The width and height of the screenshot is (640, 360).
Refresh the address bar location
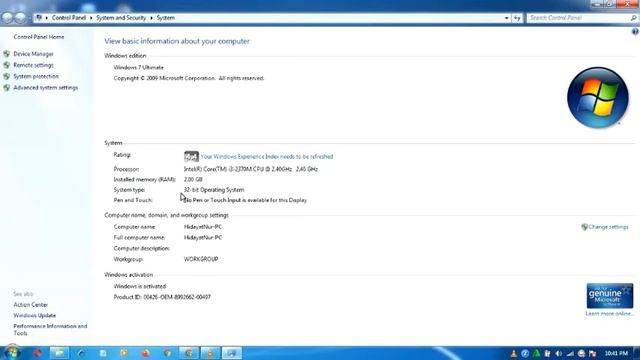coord(517,18)
